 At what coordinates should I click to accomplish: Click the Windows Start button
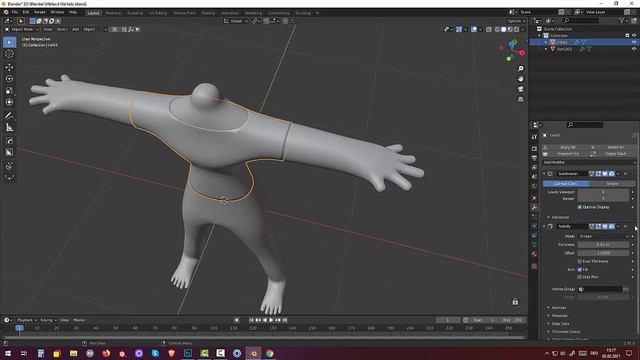8,353
